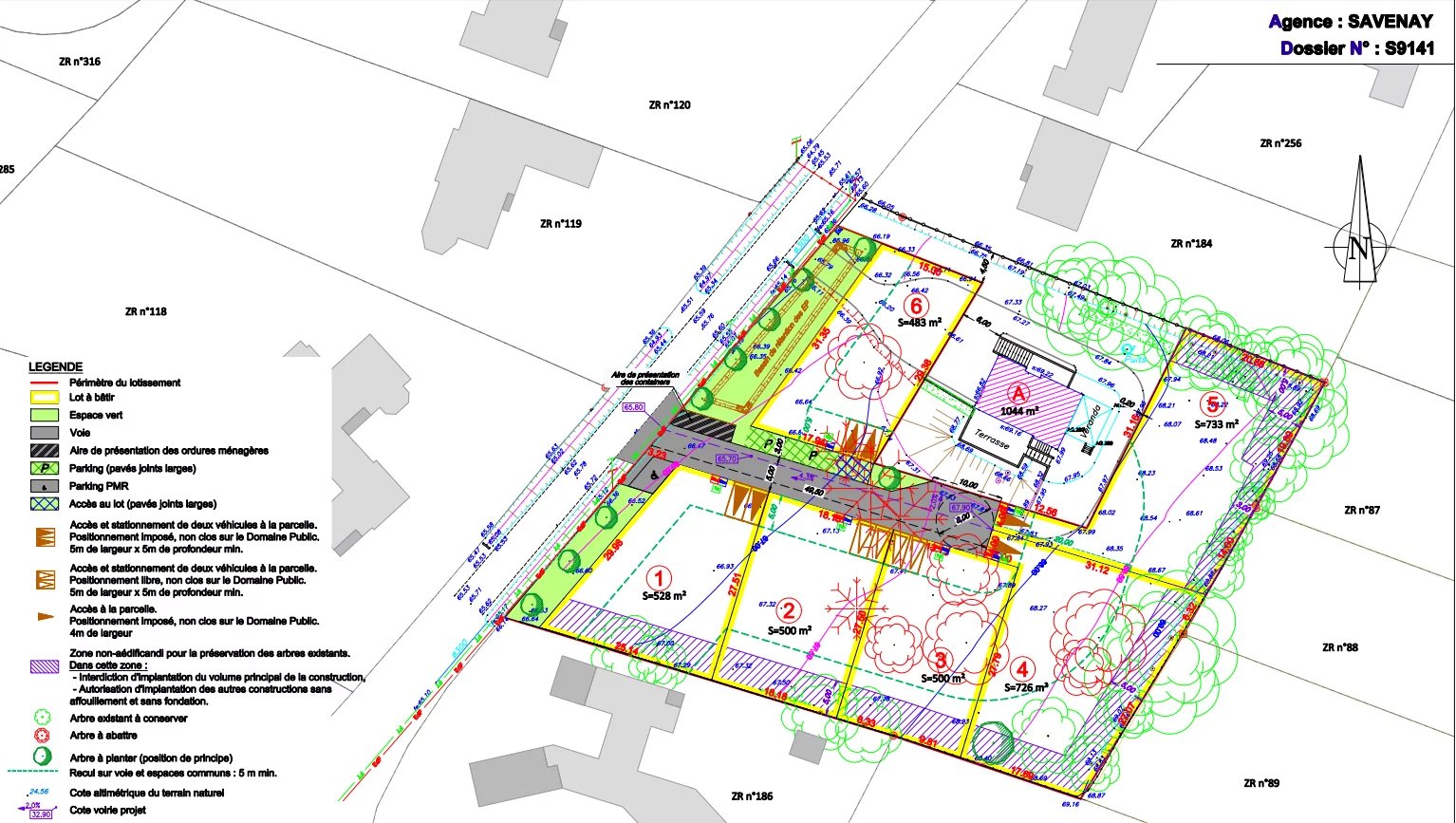Click the circled lot number 1
Screen dimensions: 1456x823
[x=659, y=576]
